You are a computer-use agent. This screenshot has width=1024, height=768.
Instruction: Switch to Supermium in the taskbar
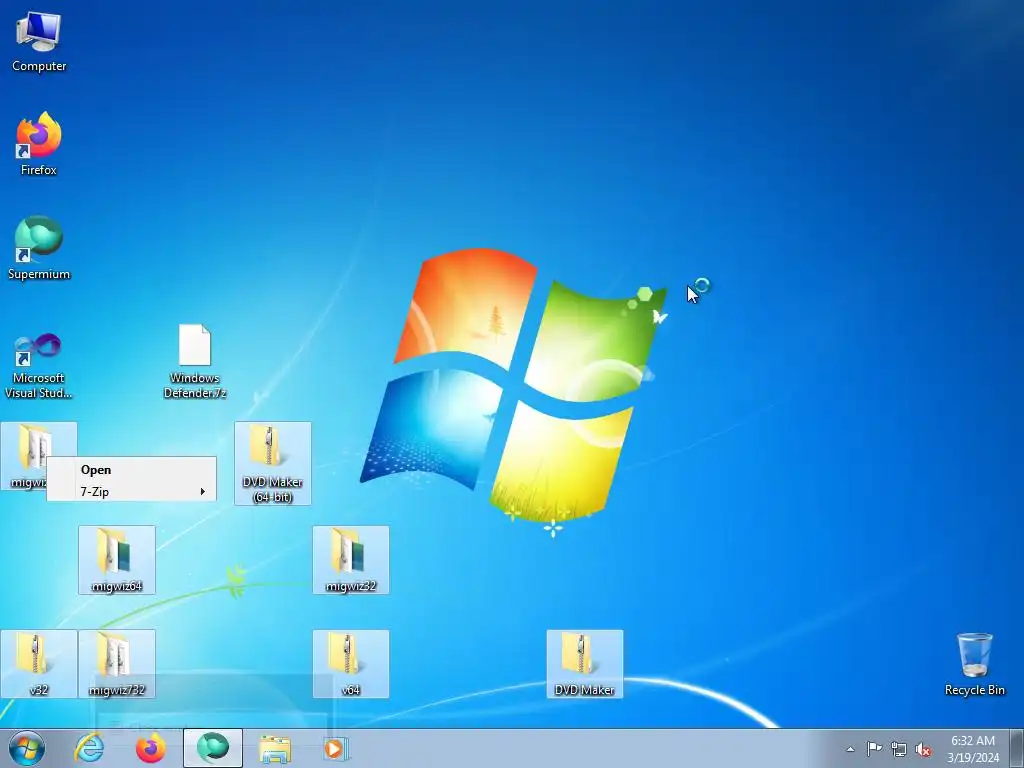(213, 748)
